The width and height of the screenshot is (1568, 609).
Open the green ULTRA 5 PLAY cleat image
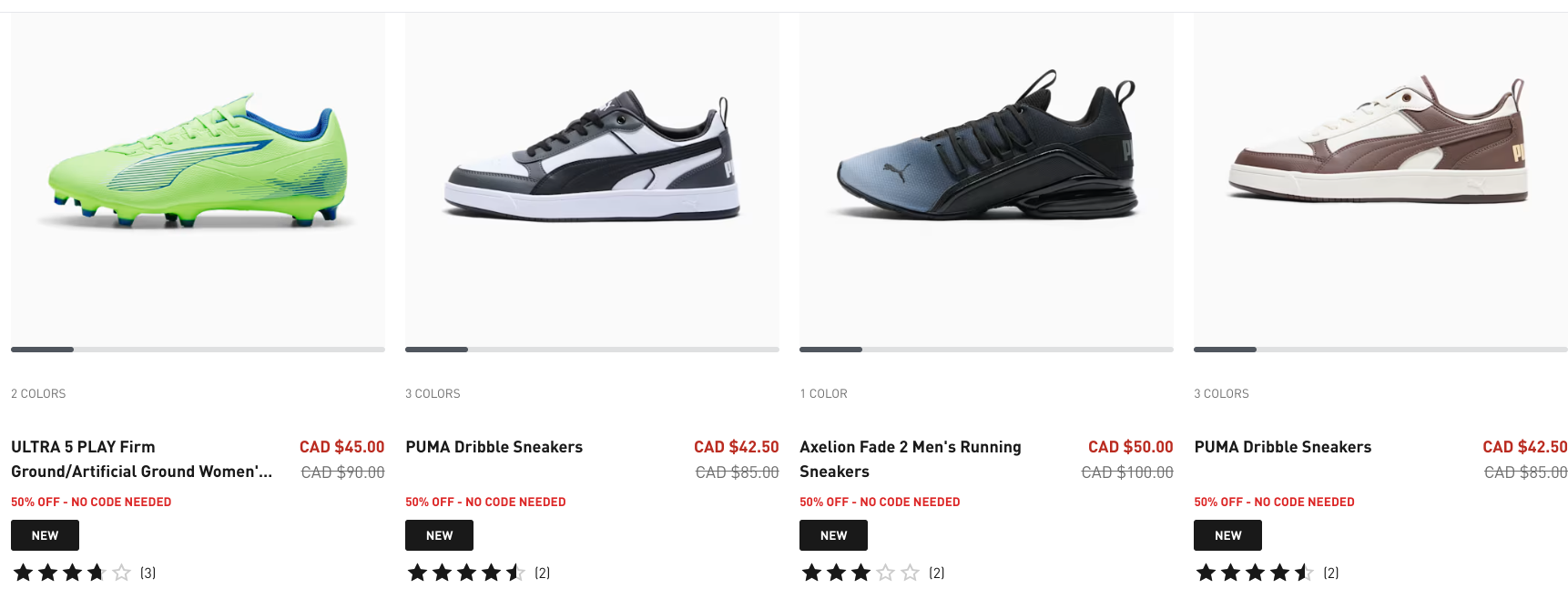(x=198, y=178)
